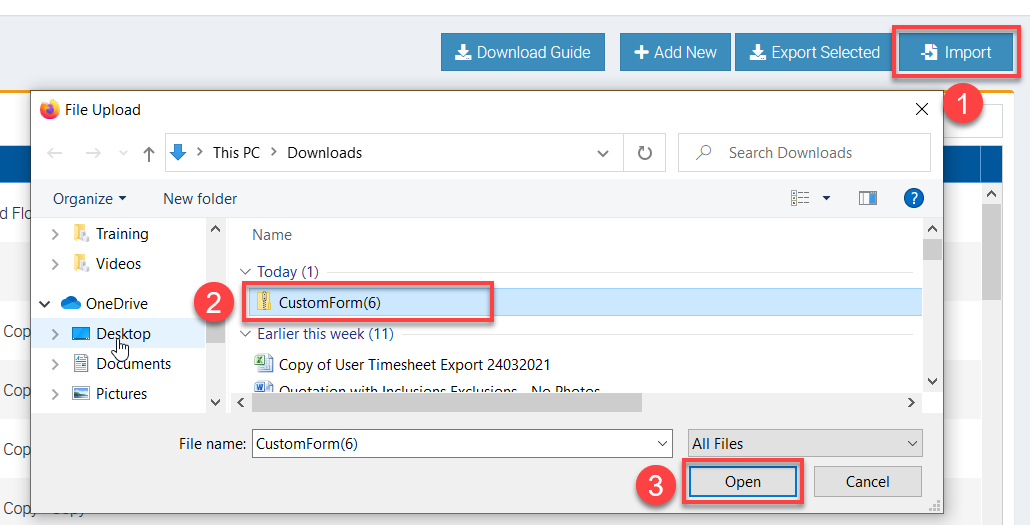This screenshot has width=1030, height=525.
Task: Expand the Training folder tree node
Action: (55, 234)
